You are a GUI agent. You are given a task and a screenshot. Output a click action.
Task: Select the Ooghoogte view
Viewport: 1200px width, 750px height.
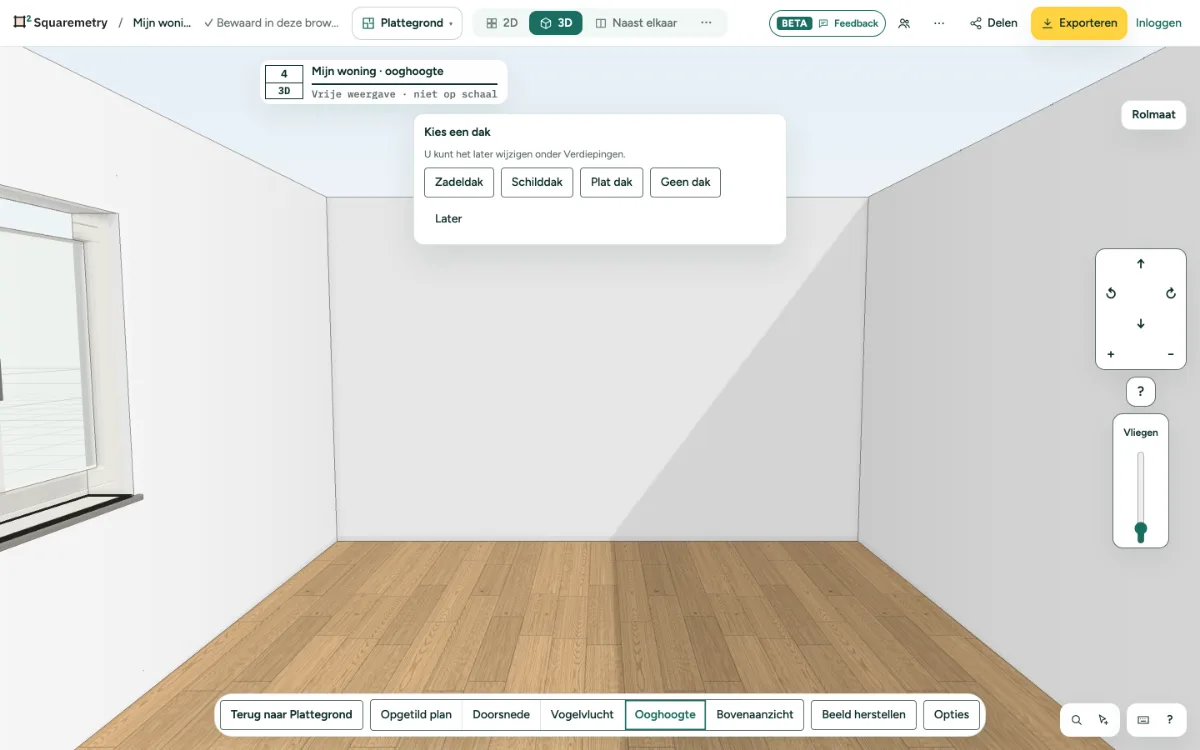coord(665,715)
